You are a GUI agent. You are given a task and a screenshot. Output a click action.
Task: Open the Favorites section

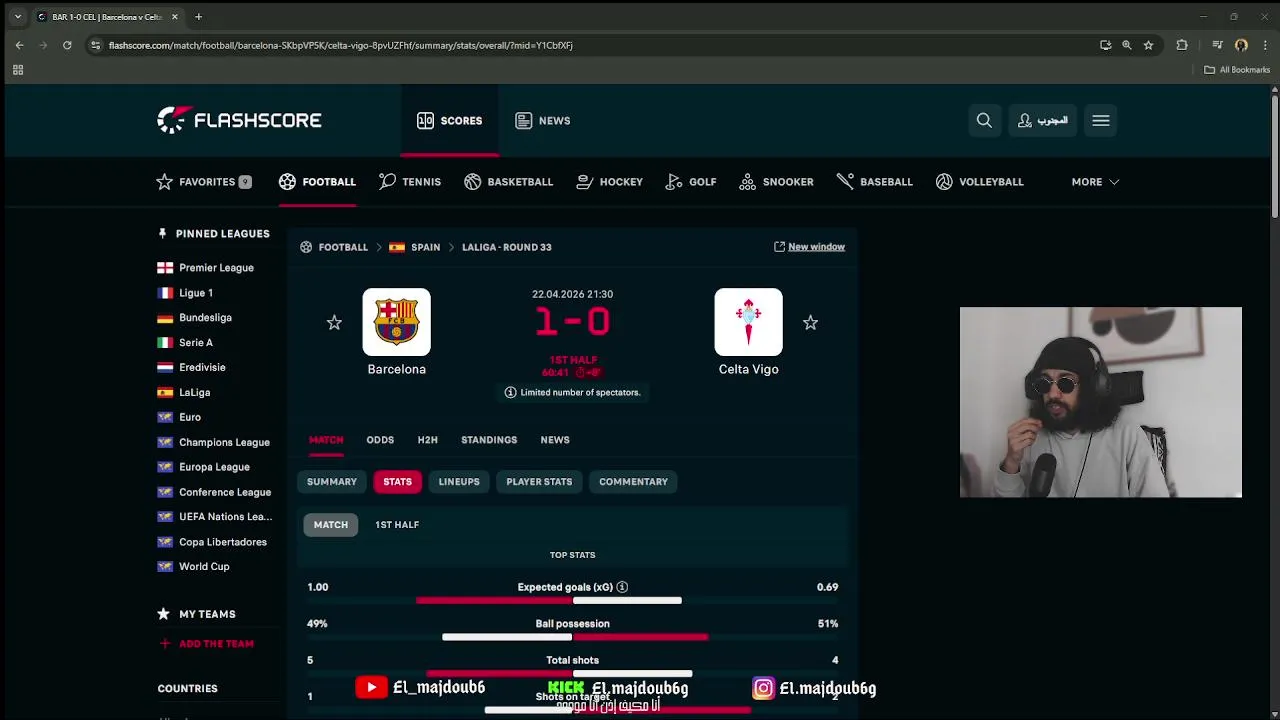[204, 182]
